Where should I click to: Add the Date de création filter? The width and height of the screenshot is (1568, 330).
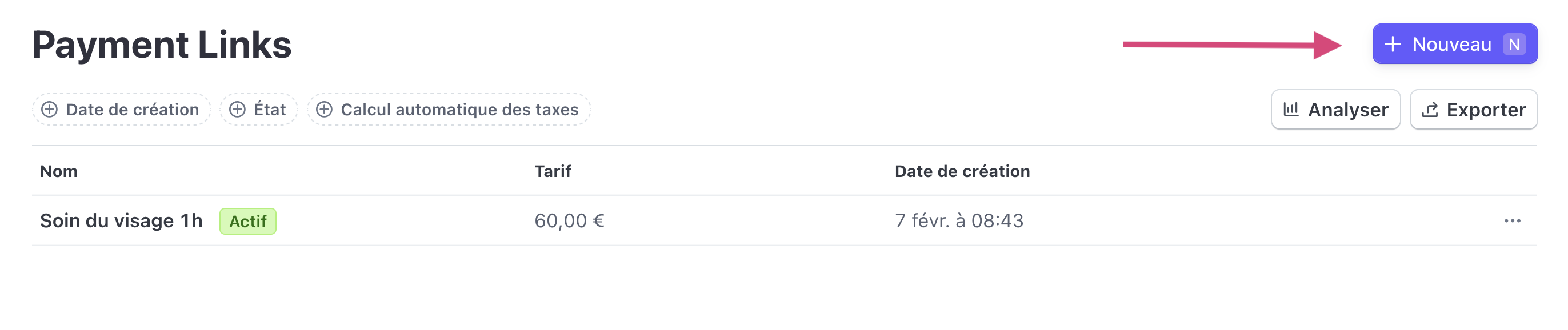[x=121, y=110]
